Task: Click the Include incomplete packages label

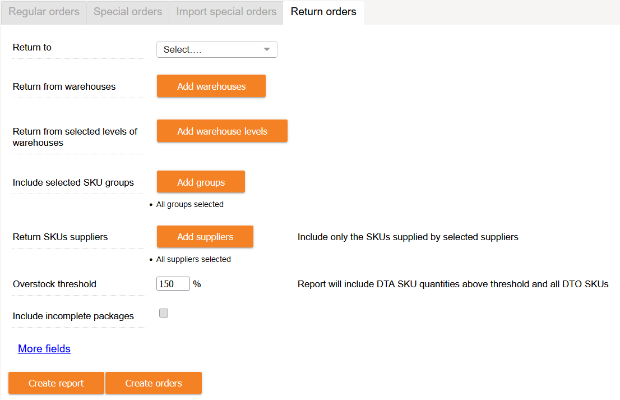Action: (73, 316)
